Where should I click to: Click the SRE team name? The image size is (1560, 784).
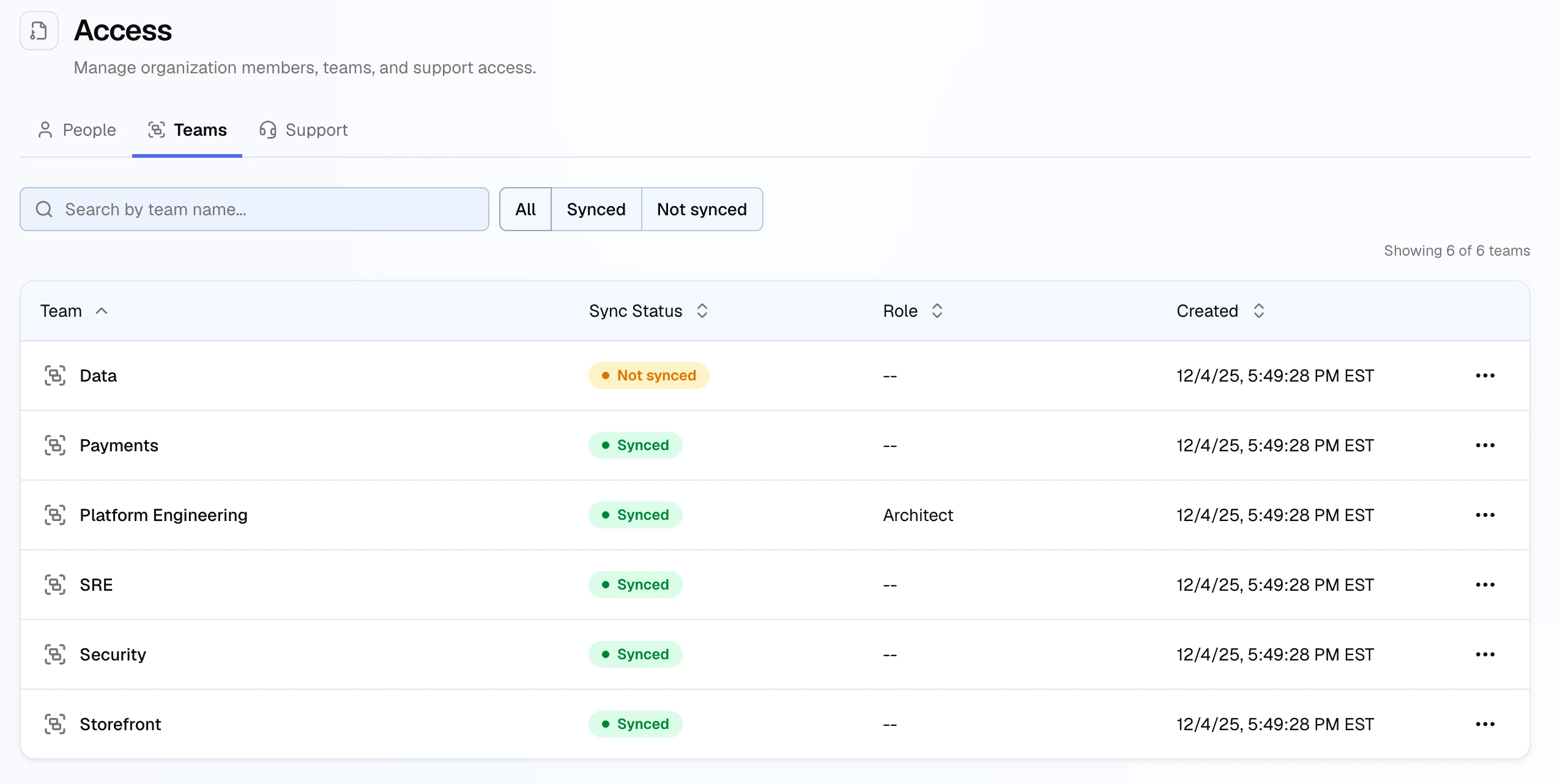(96, 585)
